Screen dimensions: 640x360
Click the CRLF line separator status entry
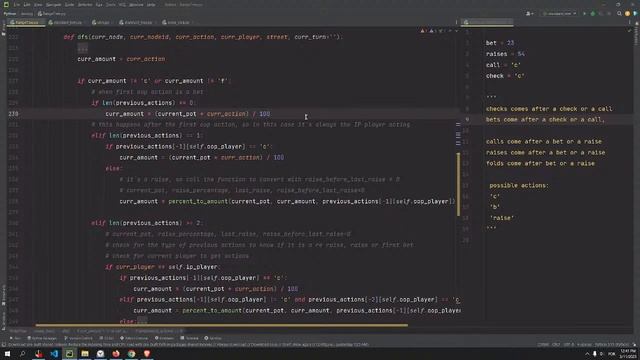[x=556, y=345]
